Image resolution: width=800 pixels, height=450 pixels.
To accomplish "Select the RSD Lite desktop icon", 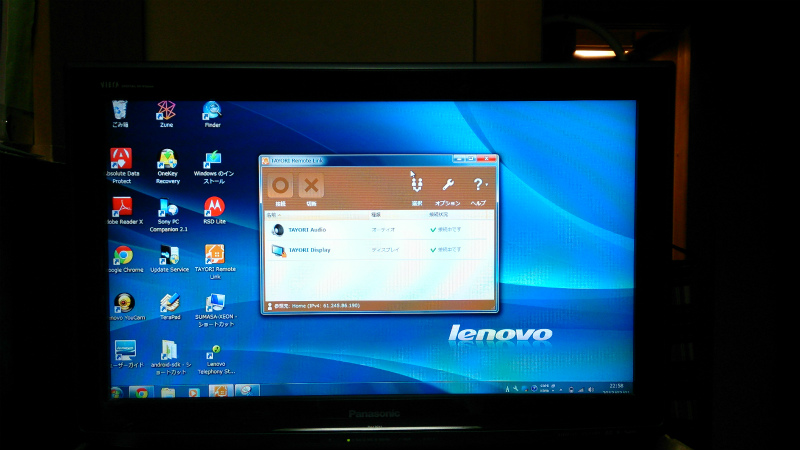I will [214, 211].
